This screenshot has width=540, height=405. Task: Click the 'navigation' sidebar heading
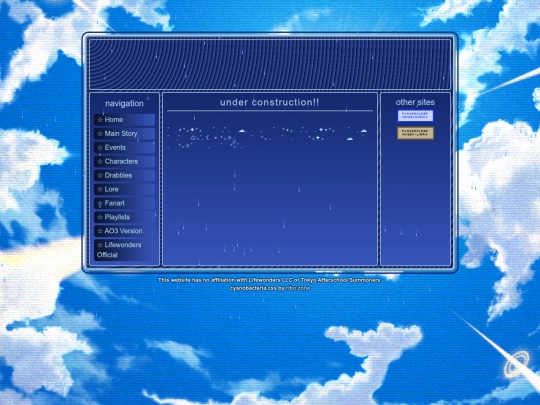pos(124,104)
